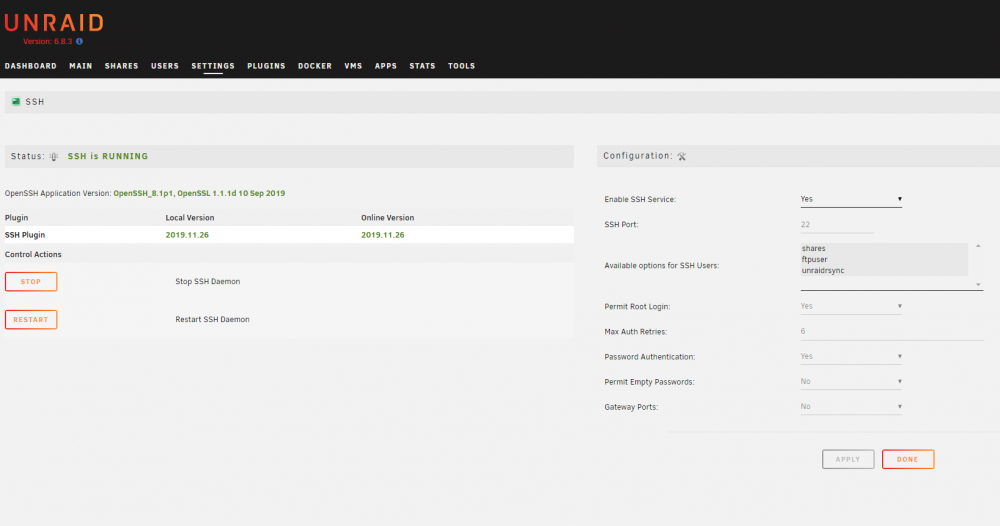This screenshot has width=1000, height=526.
Task: Click local version 2019.11.26
Action: [x=187, y=235]
